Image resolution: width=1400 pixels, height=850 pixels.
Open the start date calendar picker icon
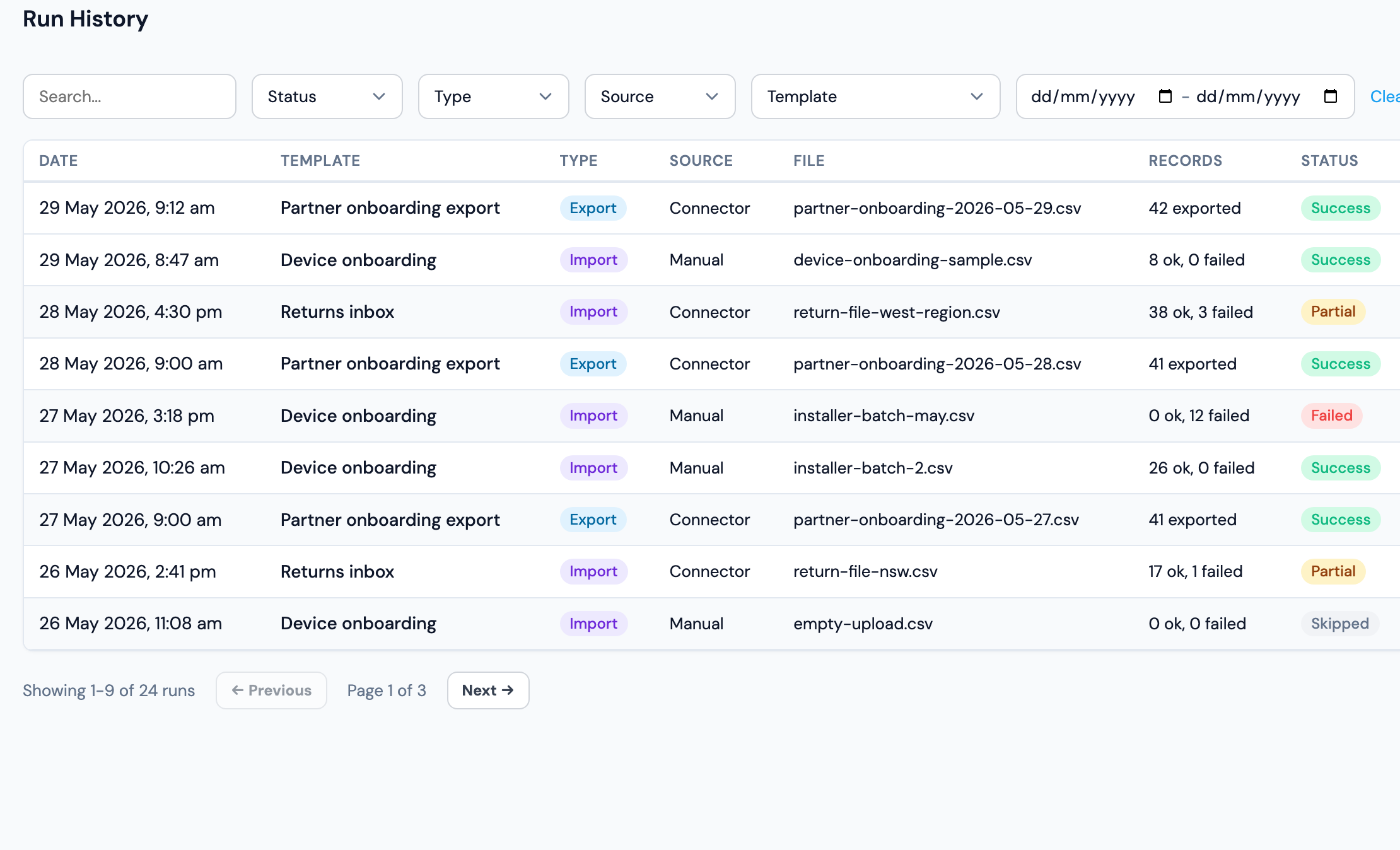pos(1165,96)
